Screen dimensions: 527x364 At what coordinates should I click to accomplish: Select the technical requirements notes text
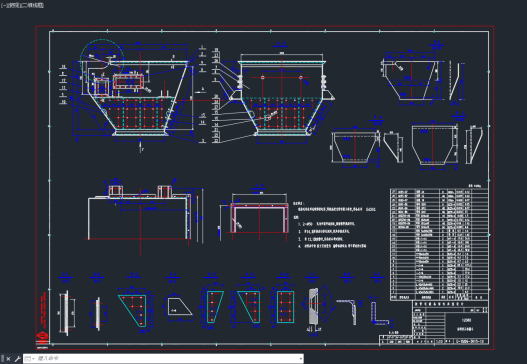click(x=334, y=225)
